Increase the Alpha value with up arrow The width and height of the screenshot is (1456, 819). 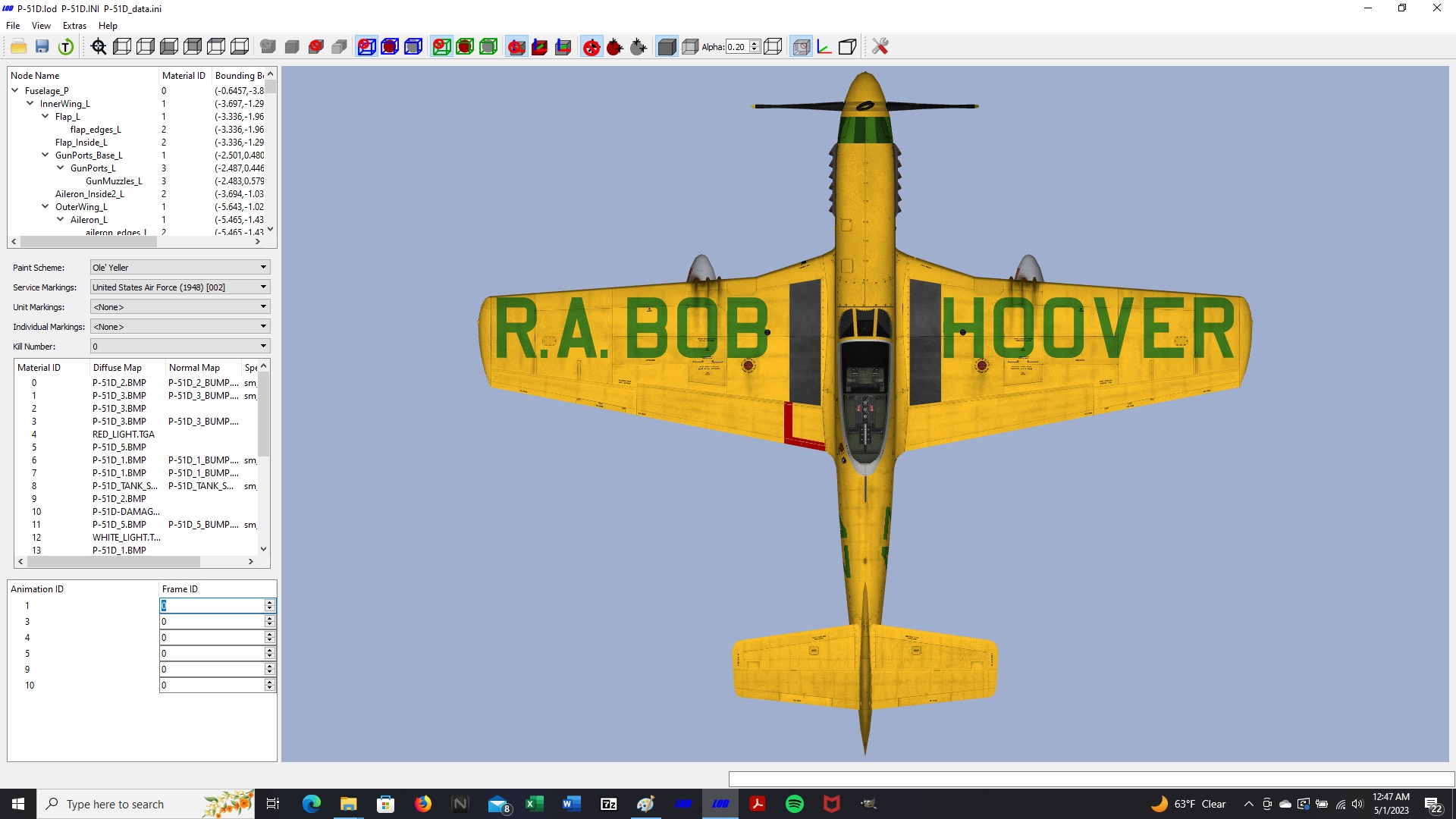[x=755, y=43]
